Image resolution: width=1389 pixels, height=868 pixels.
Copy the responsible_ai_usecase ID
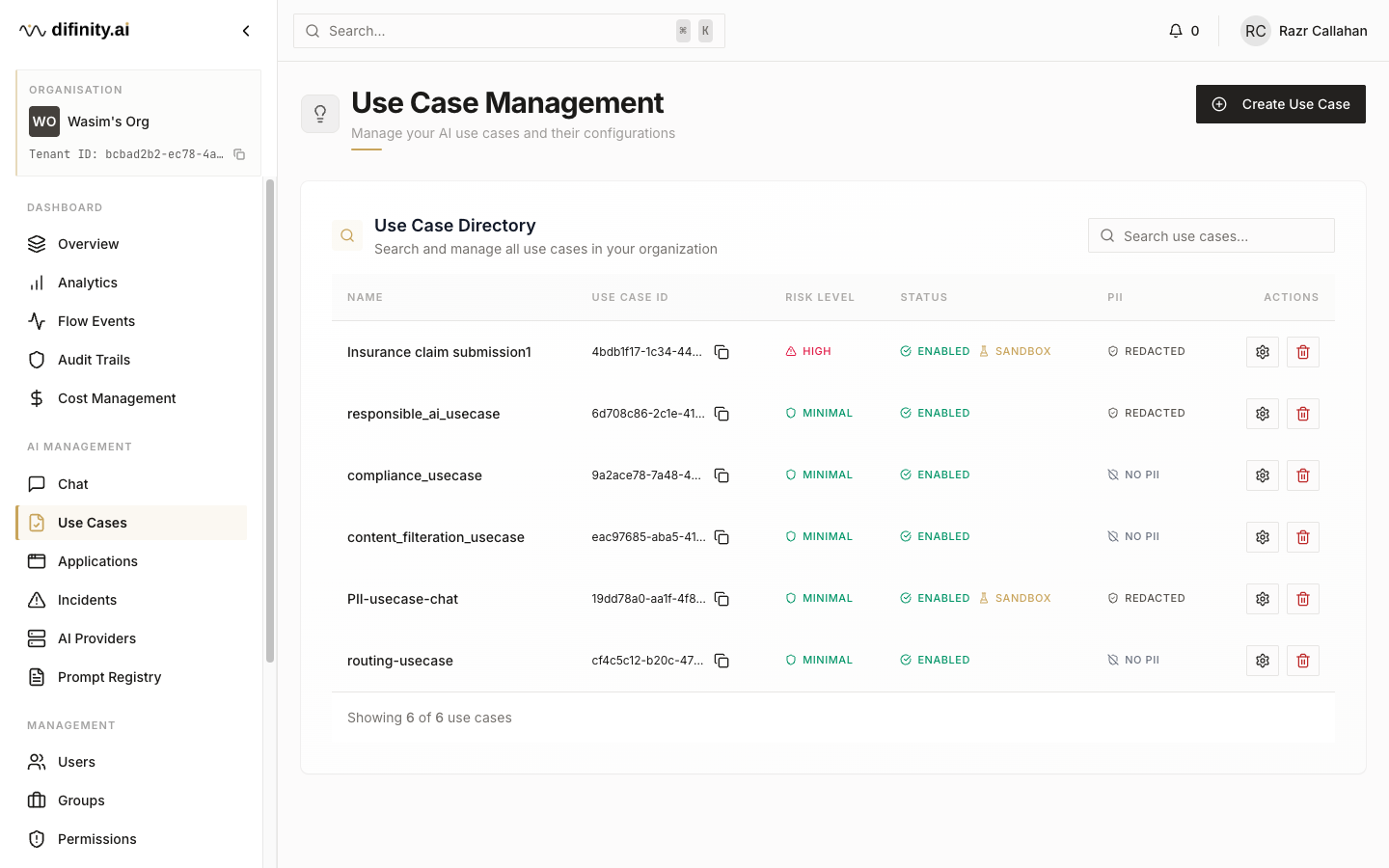tap(722, 414)
